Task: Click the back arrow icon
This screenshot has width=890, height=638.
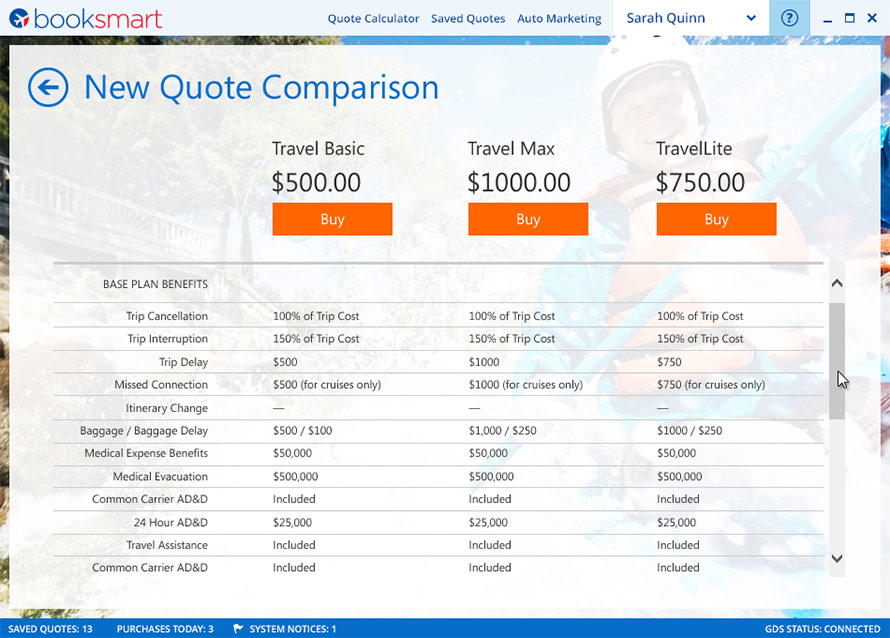Action: [x=48, y=87]
